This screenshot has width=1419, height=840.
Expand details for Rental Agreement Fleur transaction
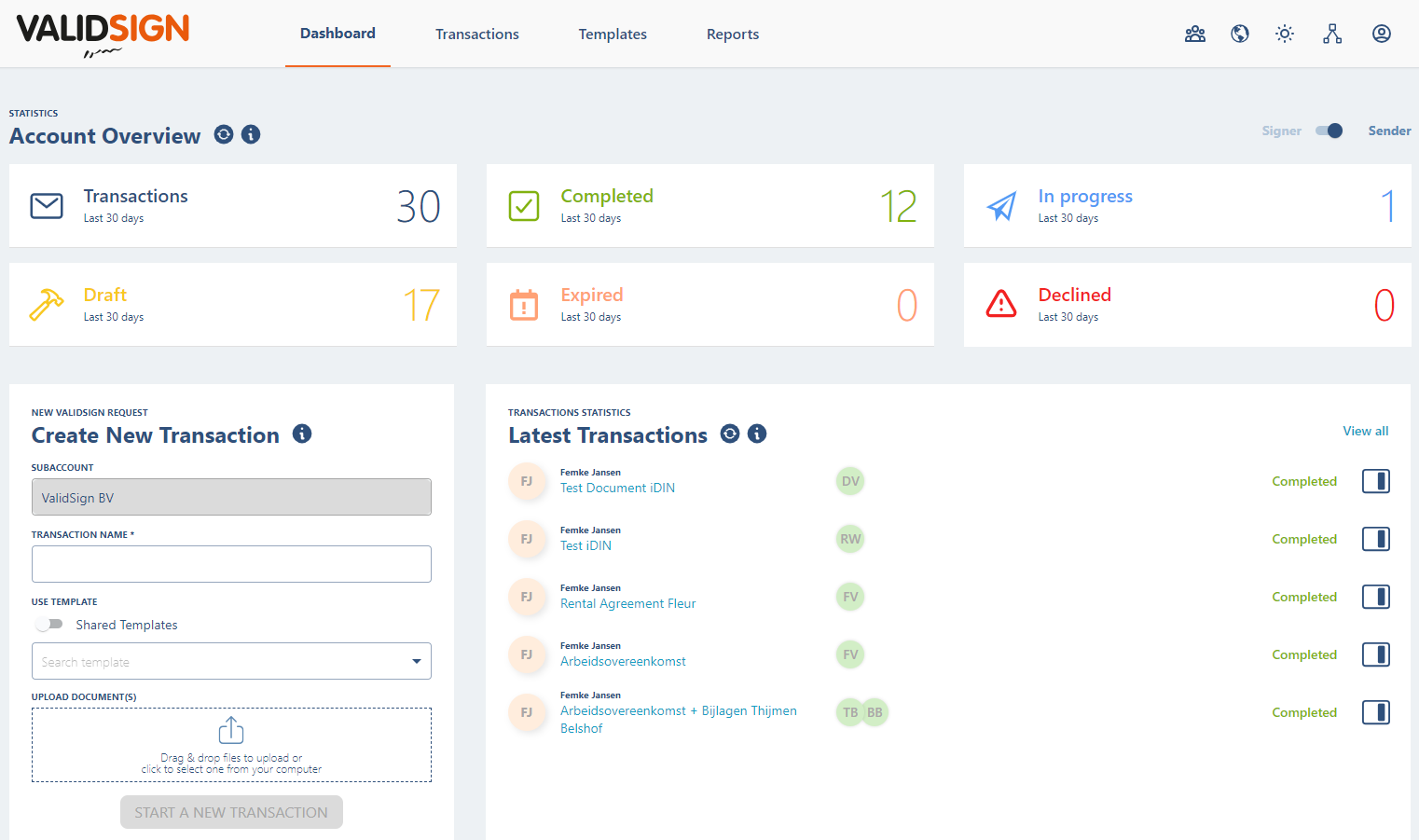pos(1376,597)
